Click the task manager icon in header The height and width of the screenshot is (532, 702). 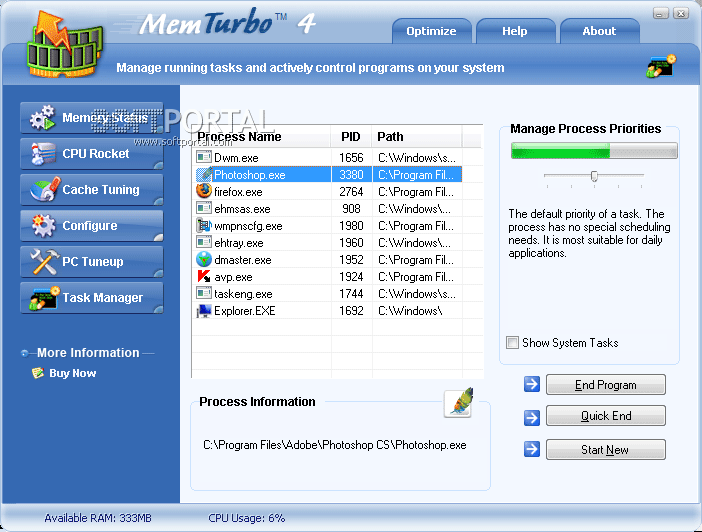(661, 66)
